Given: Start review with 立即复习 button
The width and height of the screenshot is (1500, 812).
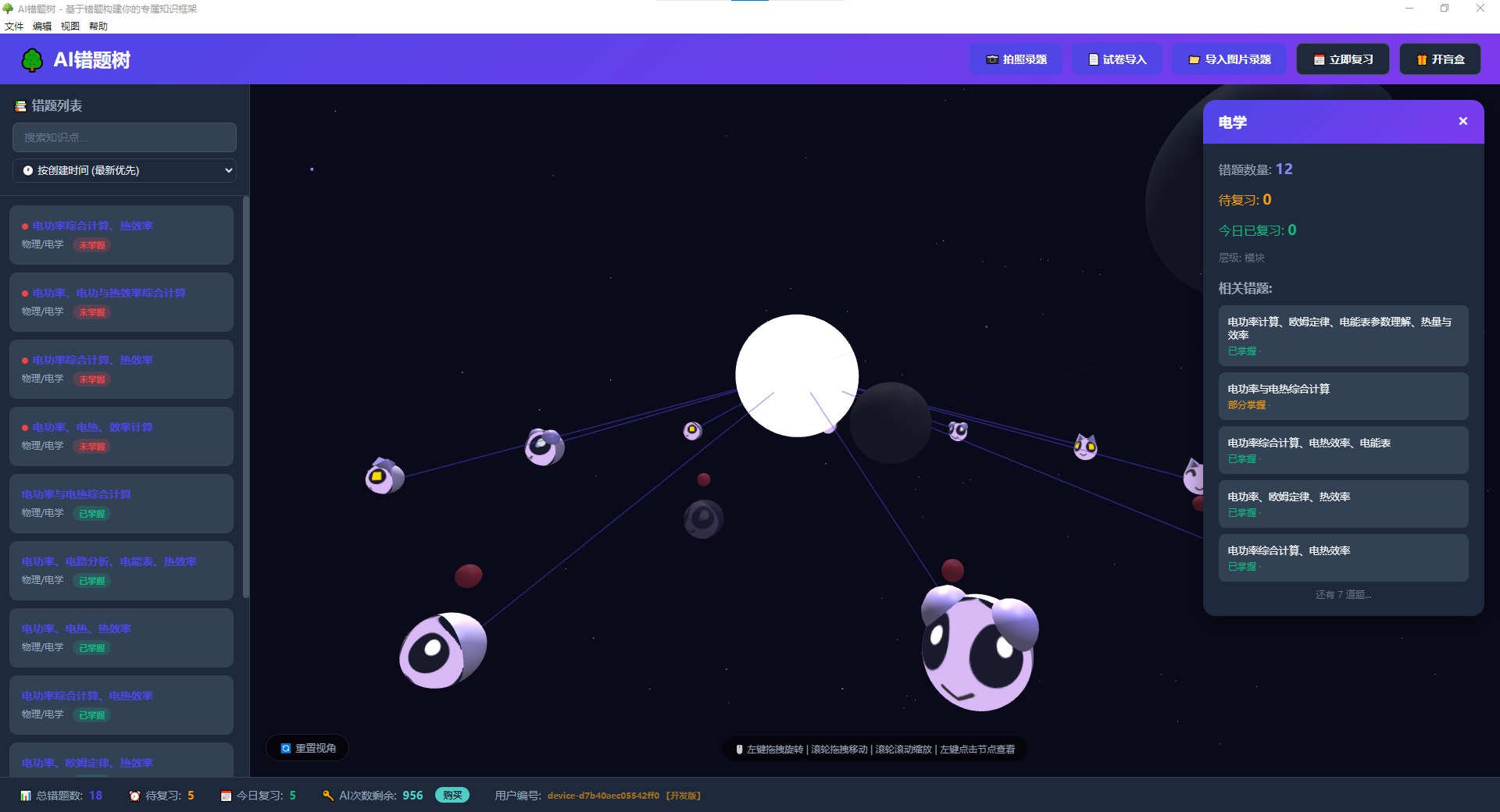Looking at the screenshot, I should (1343, 59).
